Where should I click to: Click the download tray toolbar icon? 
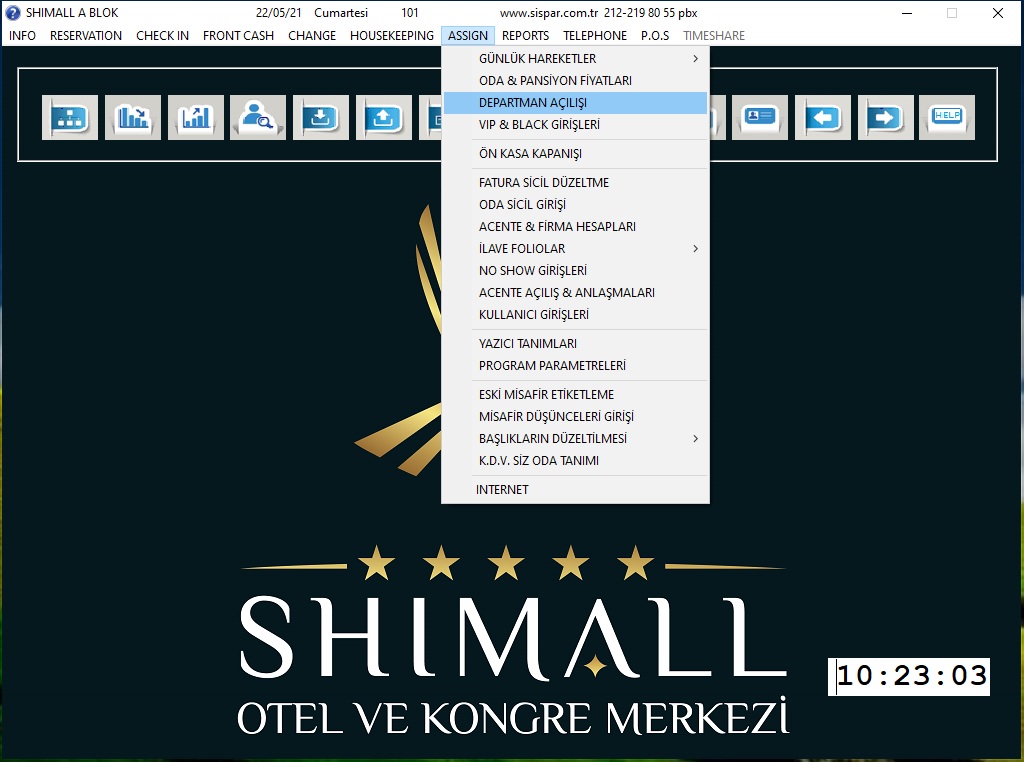[x=321, y=118]
